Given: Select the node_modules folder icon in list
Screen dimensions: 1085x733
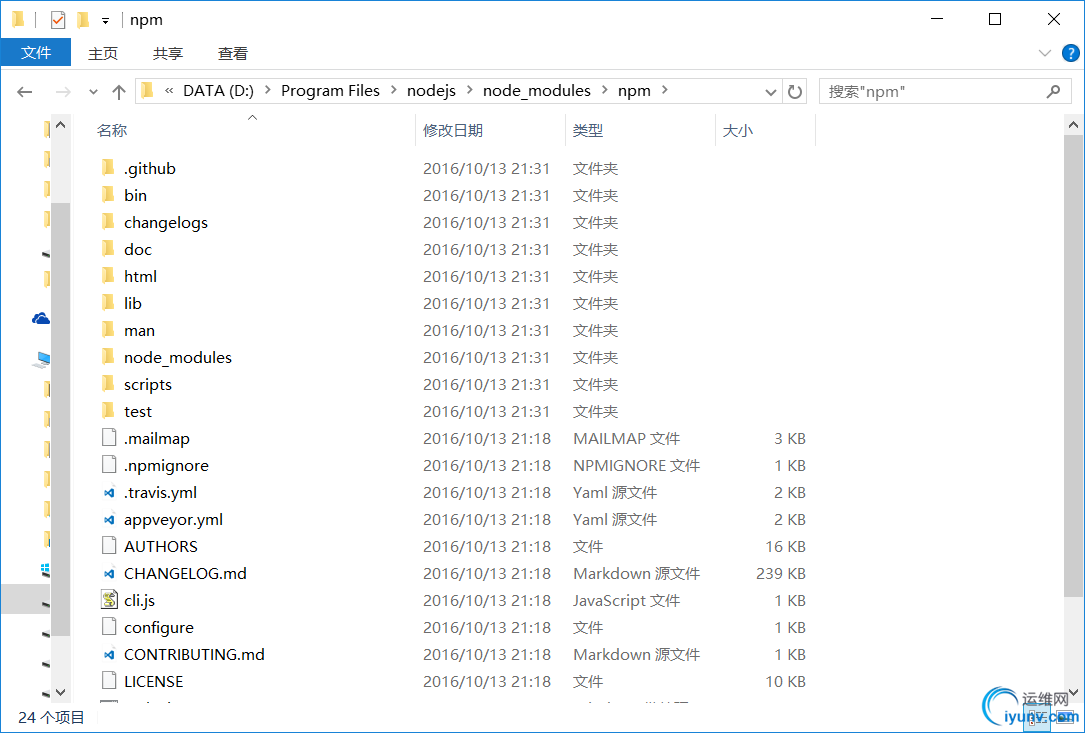Looking at the screenshot, I should [x=109, y=357].
